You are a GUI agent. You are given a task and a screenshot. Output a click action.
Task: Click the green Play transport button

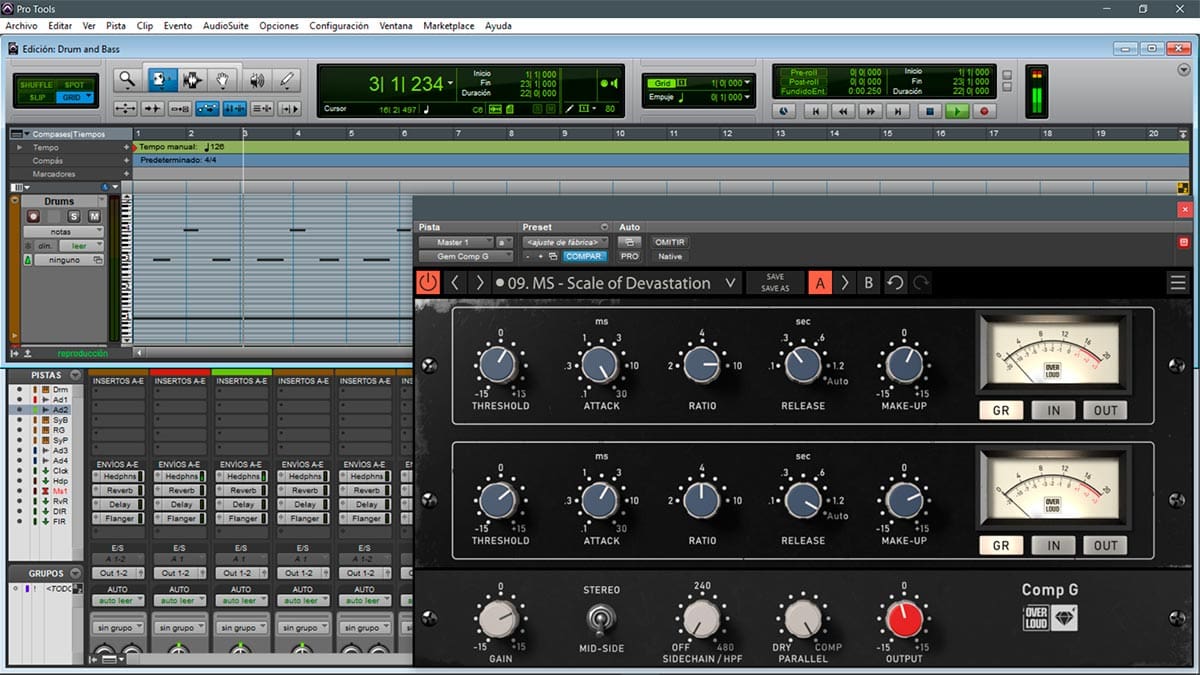point(957,112)
